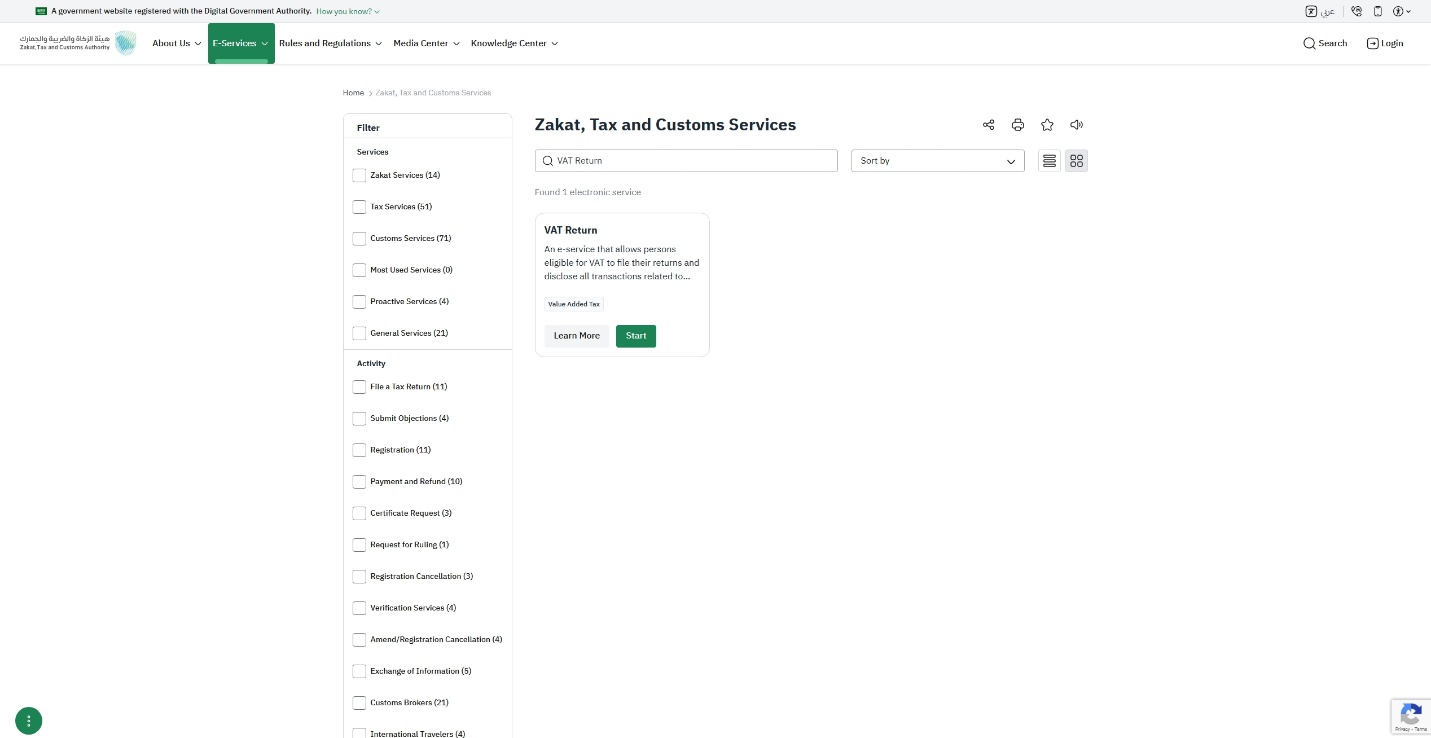The image size is (1431, 738).
Task: Check the Submit Objections (4) filter
Action: (359, 418)
